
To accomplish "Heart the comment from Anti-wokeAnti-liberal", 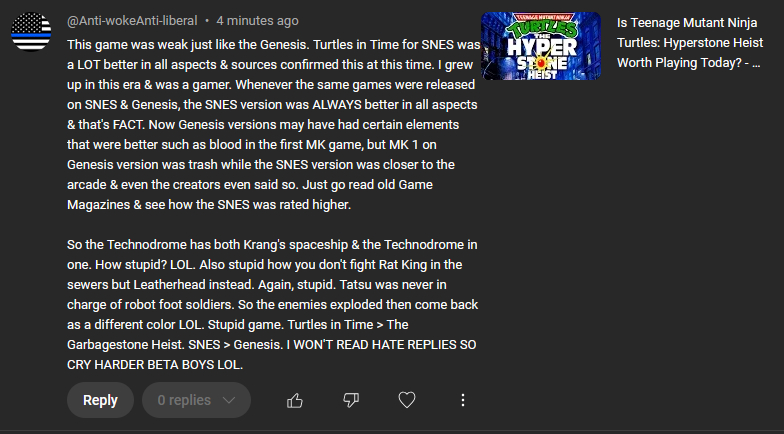I will coord(407,400).
